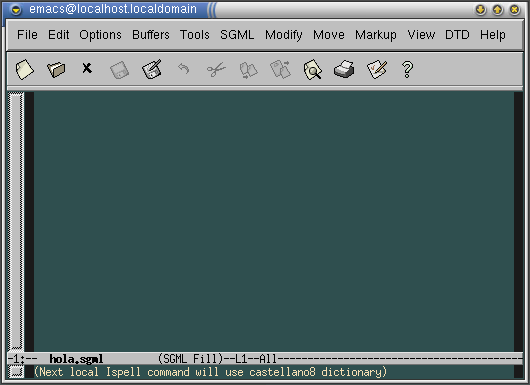Open a file using the folder icon
This screenshot has height=385, width=530.
(56, 69)
